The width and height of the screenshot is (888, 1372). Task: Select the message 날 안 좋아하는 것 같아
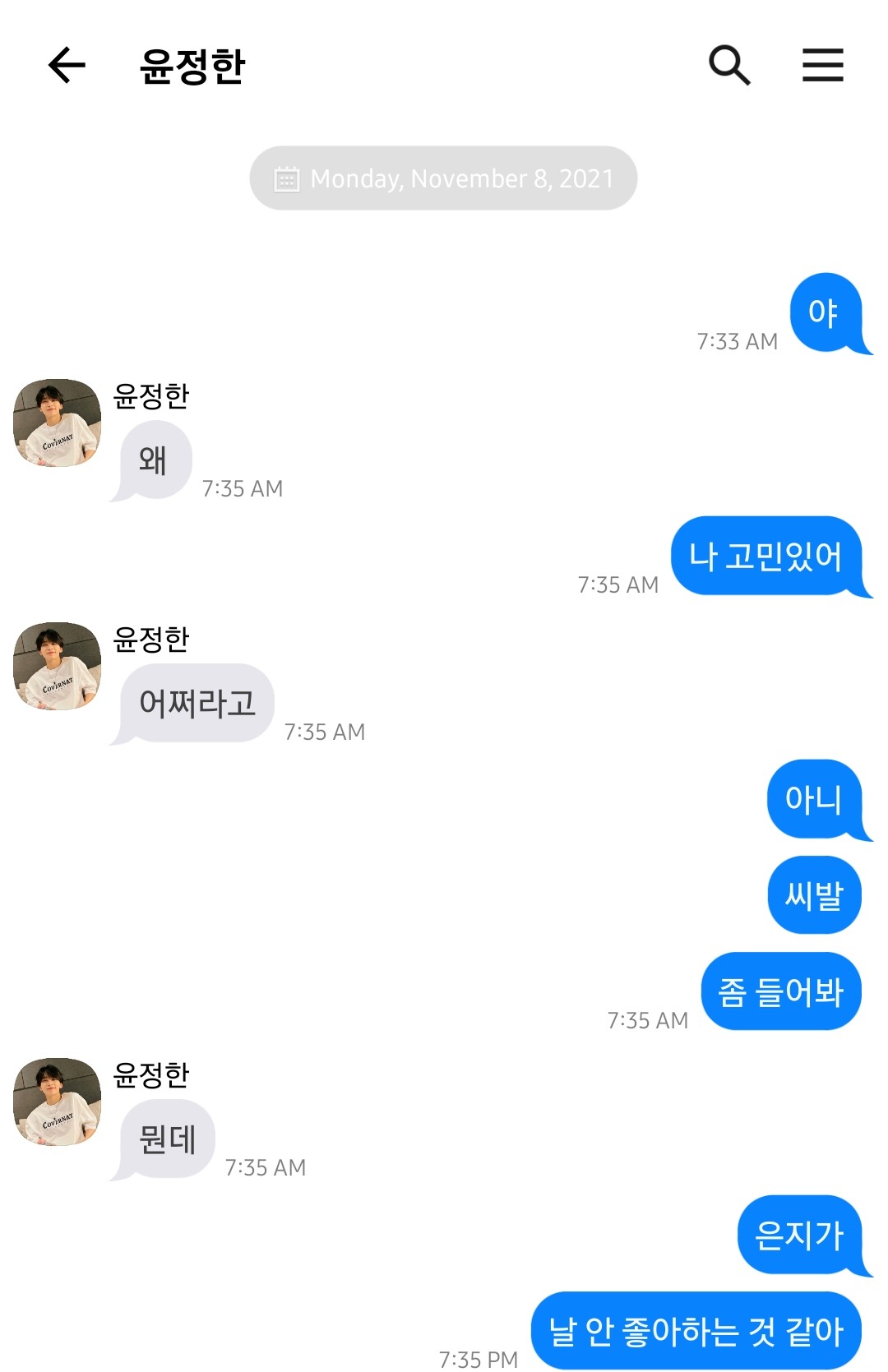pyautogui.click(x=696, y=1331)
